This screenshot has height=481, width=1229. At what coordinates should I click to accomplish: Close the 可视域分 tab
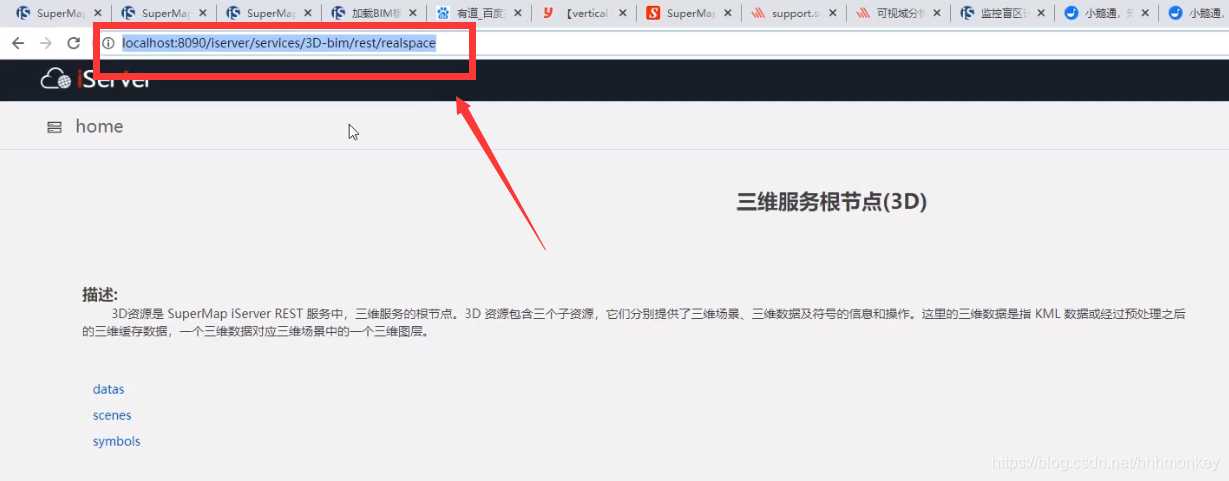[x=938, y=14]
